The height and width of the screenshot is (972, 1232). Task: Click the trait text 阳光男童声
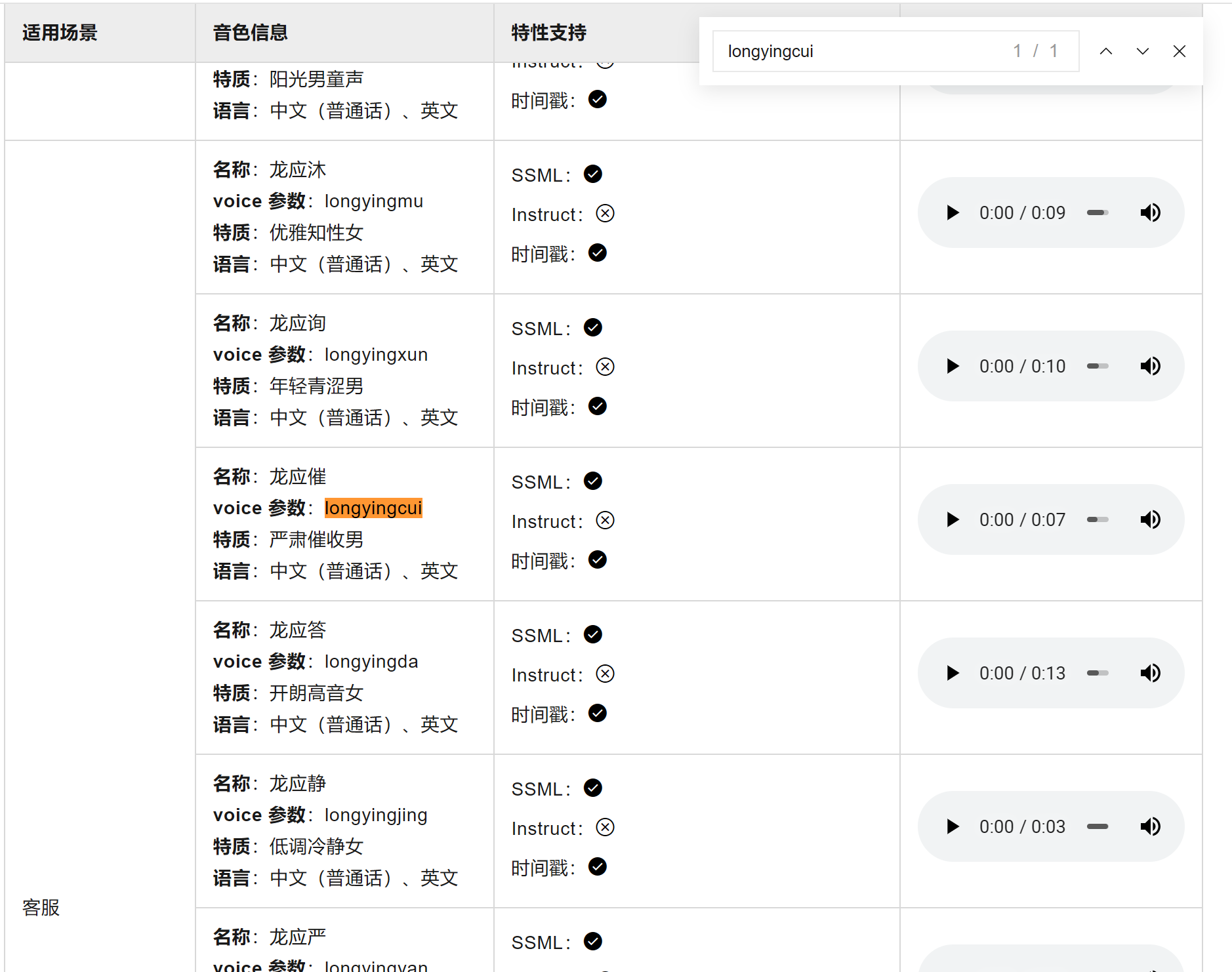[317, 79]
